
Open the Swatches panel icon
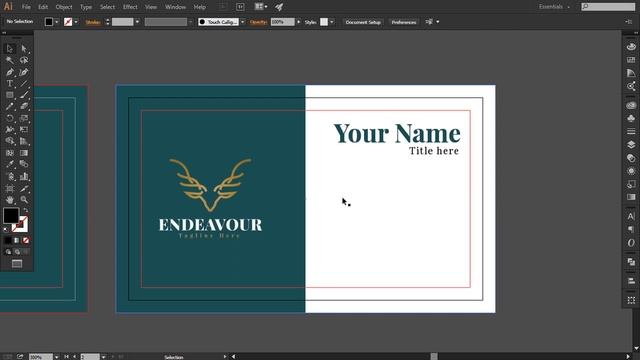point(631,60)
